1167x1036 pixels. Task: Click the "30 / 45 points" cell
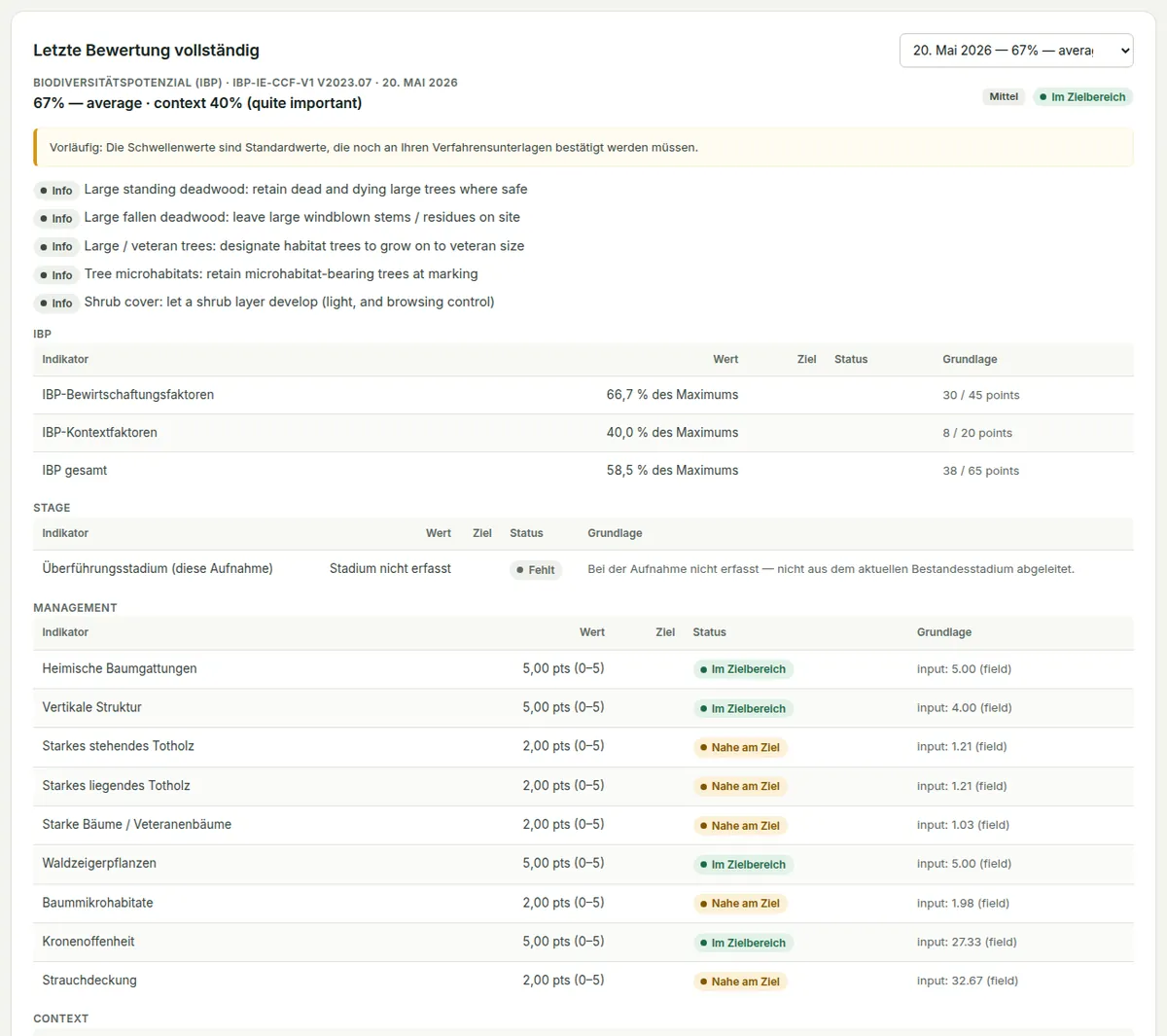(x=981, y=396)
